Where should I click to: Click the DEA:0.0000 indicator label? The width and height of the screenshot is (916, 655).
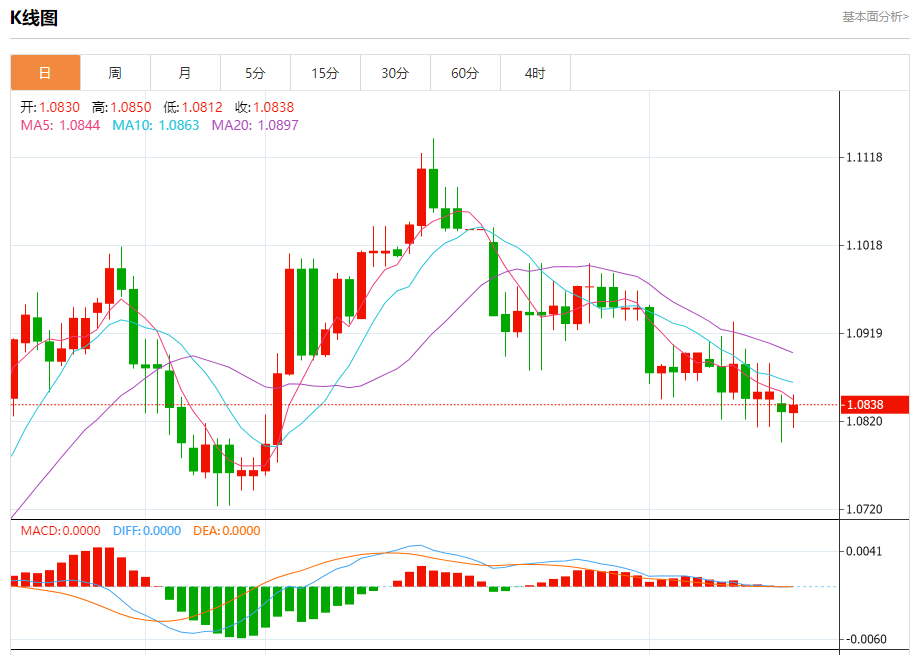click(x=227, y=531)
